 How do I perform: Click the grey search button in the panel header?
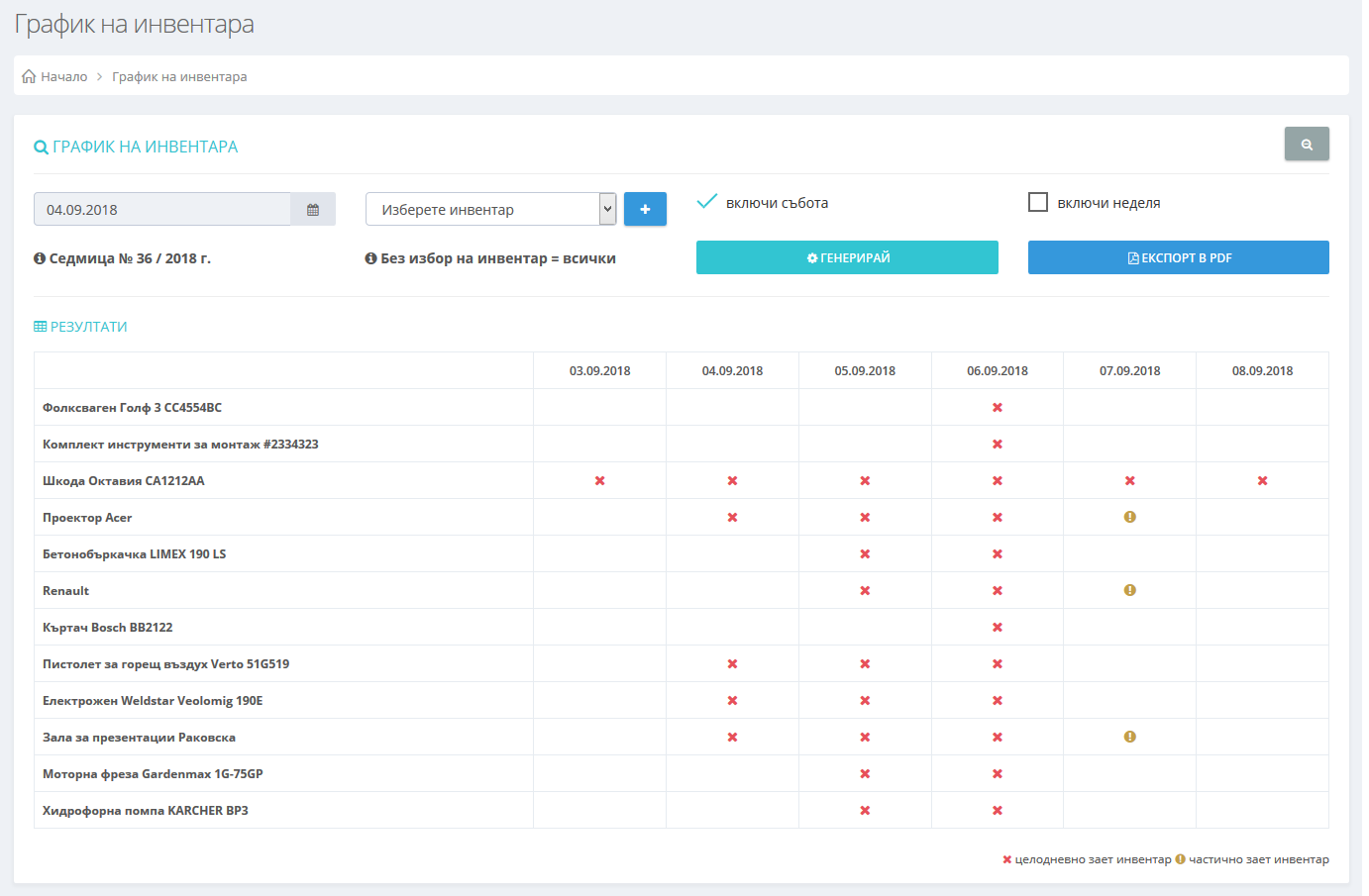(1307, 144)
